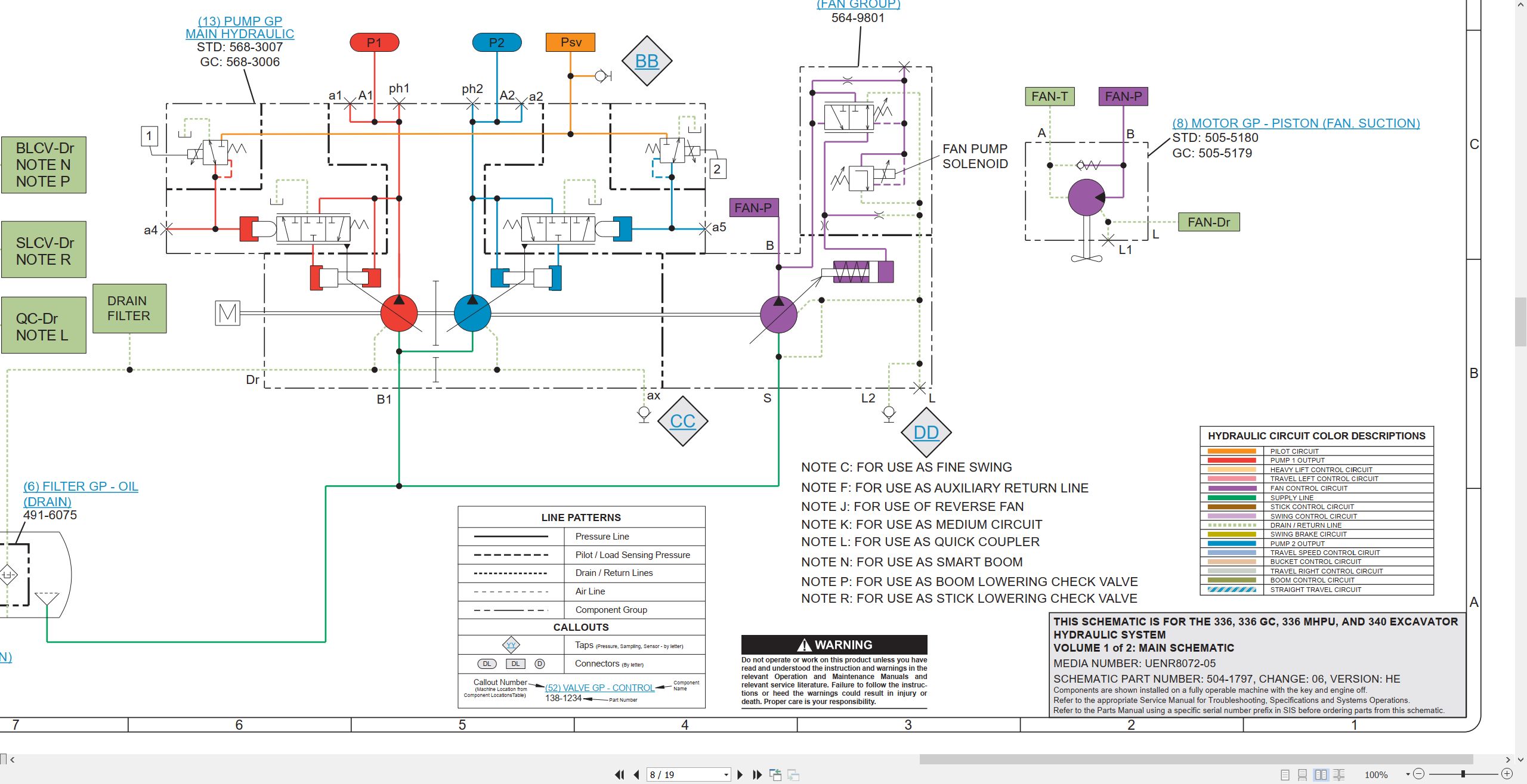Viewport: 1527px width, 784px height.
Task: Click the BB tap callout diamond
Action: click(x=647, y=61)
